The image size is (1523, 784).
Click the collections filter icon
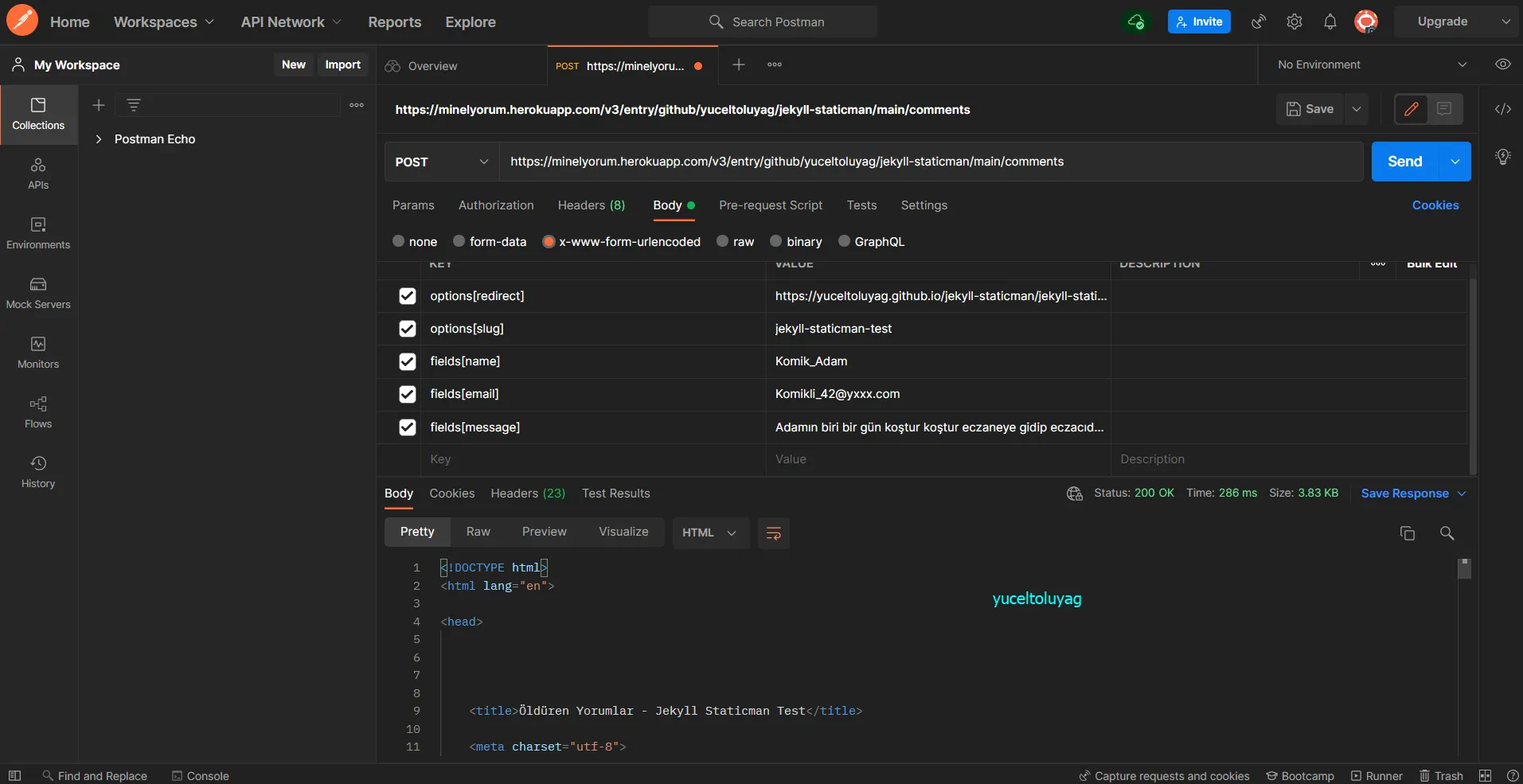(134, 105)
